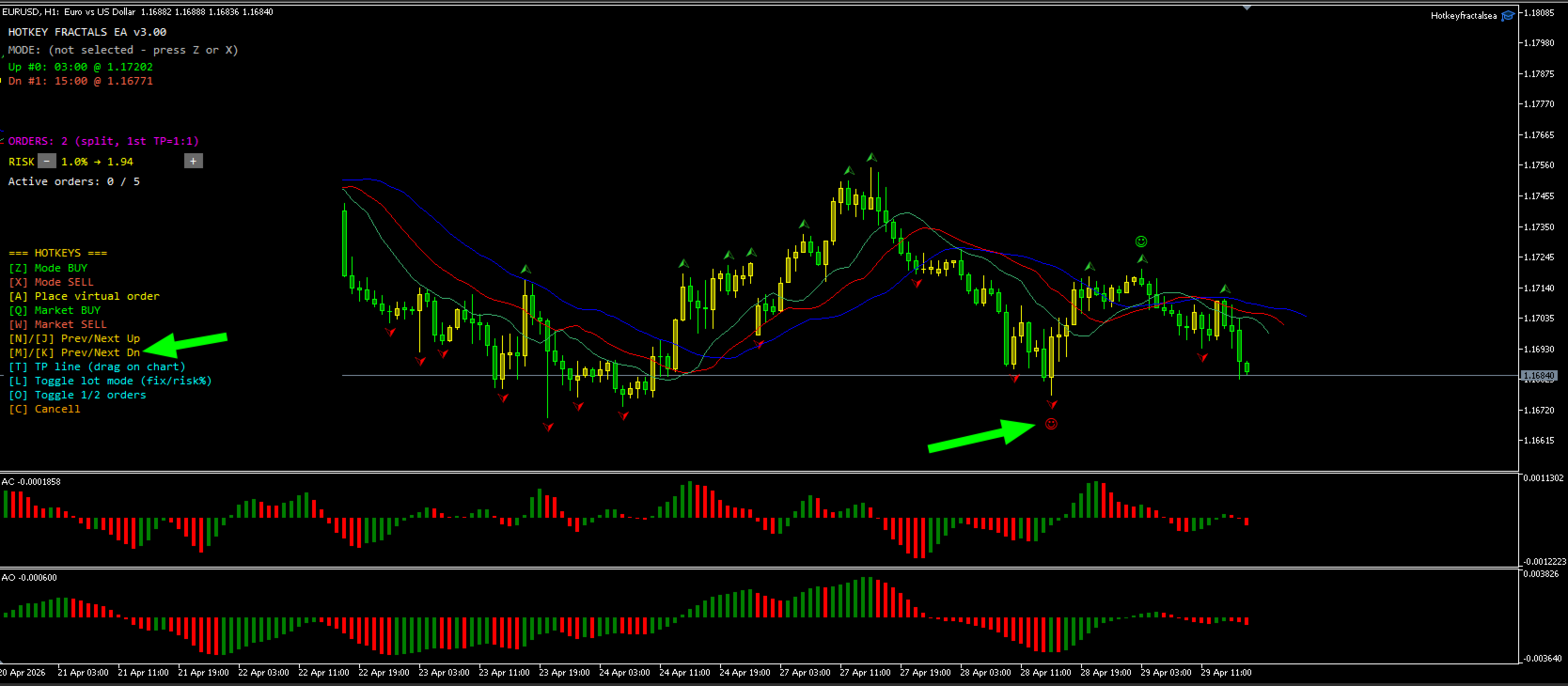Click the '[C] Cancell' hotkey line
This screenshot has height=686, width=1568.
44,409
